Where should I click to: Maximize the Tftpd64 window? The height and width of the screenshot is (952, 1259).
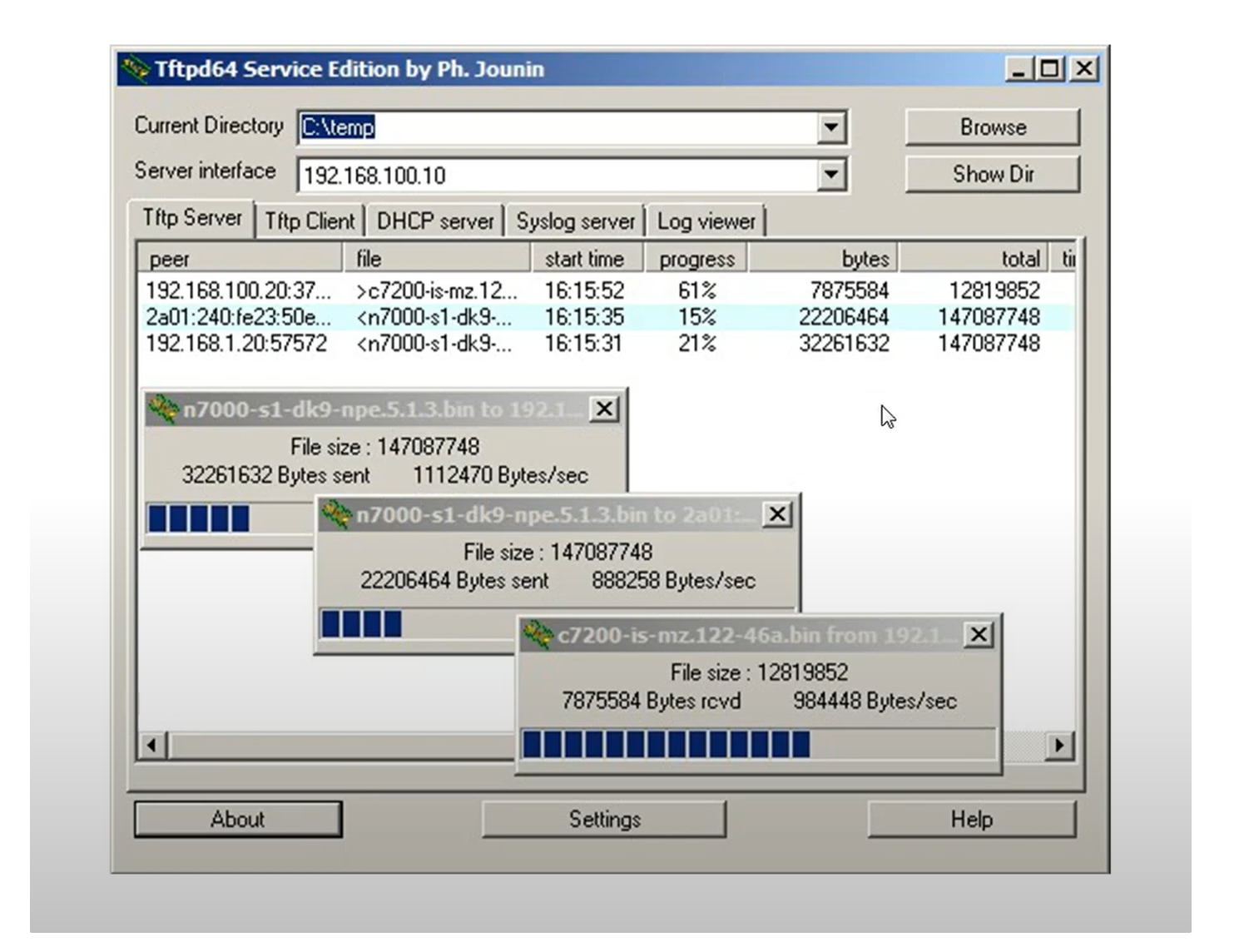click(x=1050, y=69)
